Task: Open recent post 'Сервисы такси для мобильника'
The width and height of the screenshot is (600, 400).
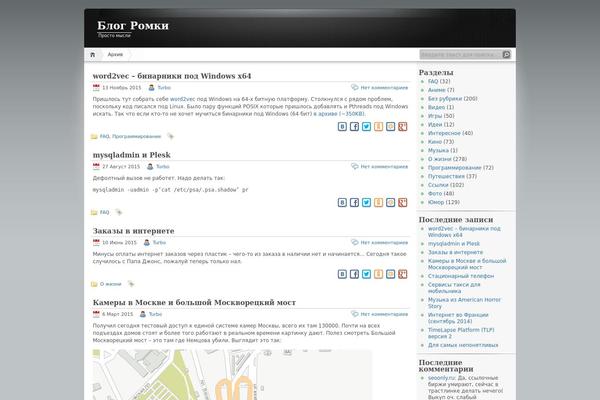Action: coord(454,288)
